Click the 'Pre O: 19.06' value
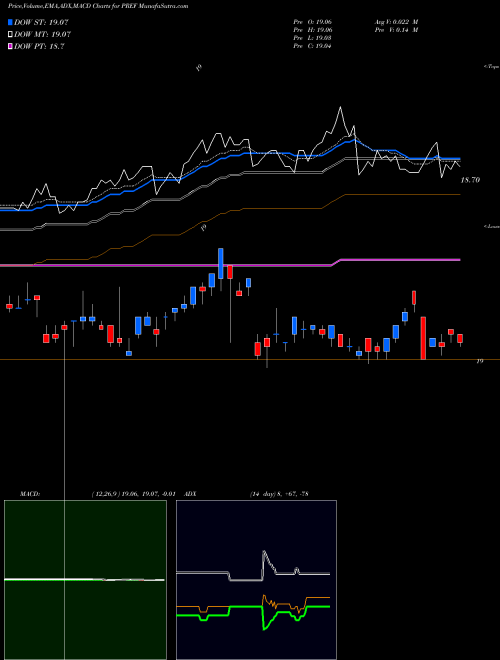 coord(312,22)
